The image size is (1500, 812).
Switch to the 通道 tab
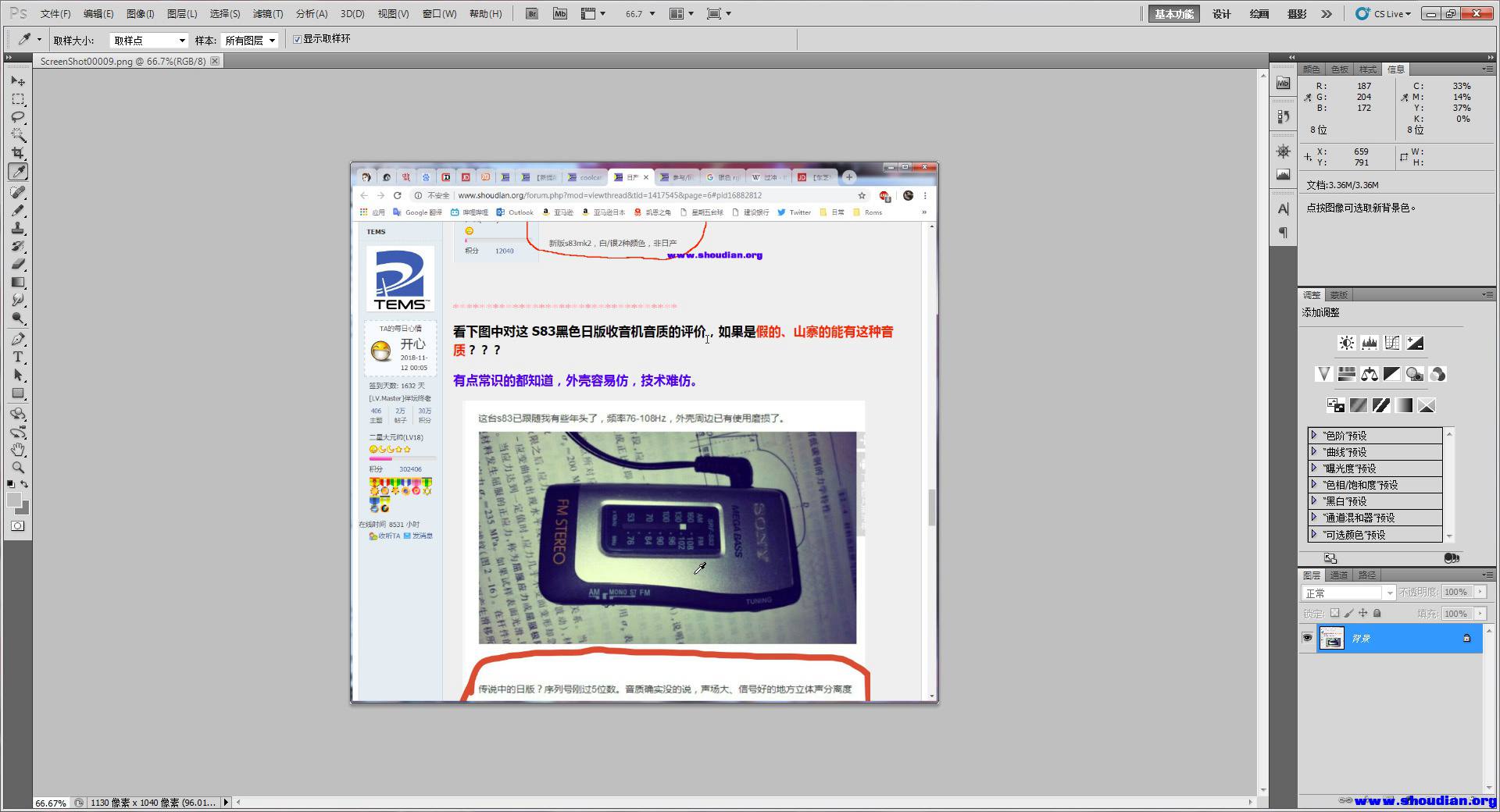click(x=1339, y=575)
